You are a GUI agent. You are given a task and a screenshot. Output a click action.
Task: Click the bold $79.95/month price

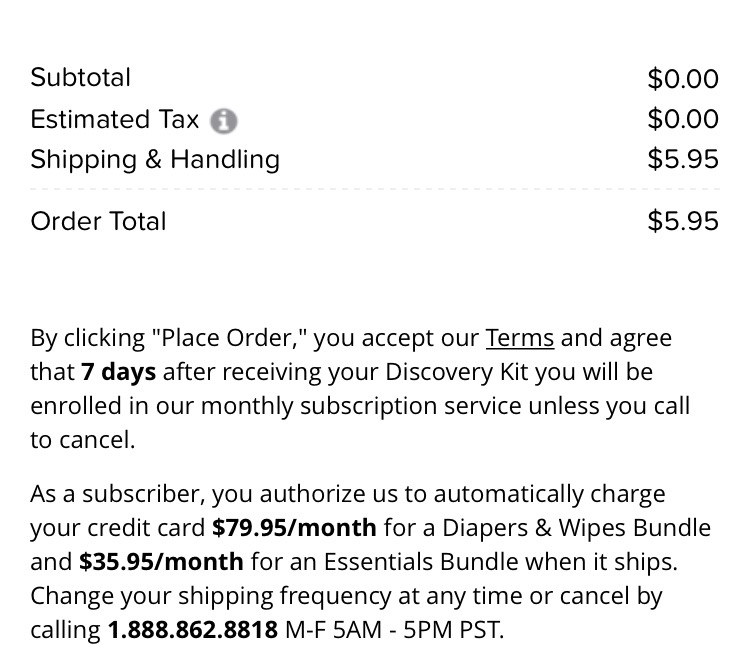click(294, 528)
